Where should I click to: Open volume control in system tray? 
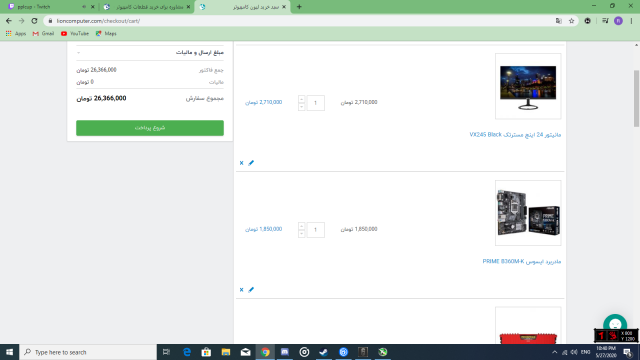574,352
